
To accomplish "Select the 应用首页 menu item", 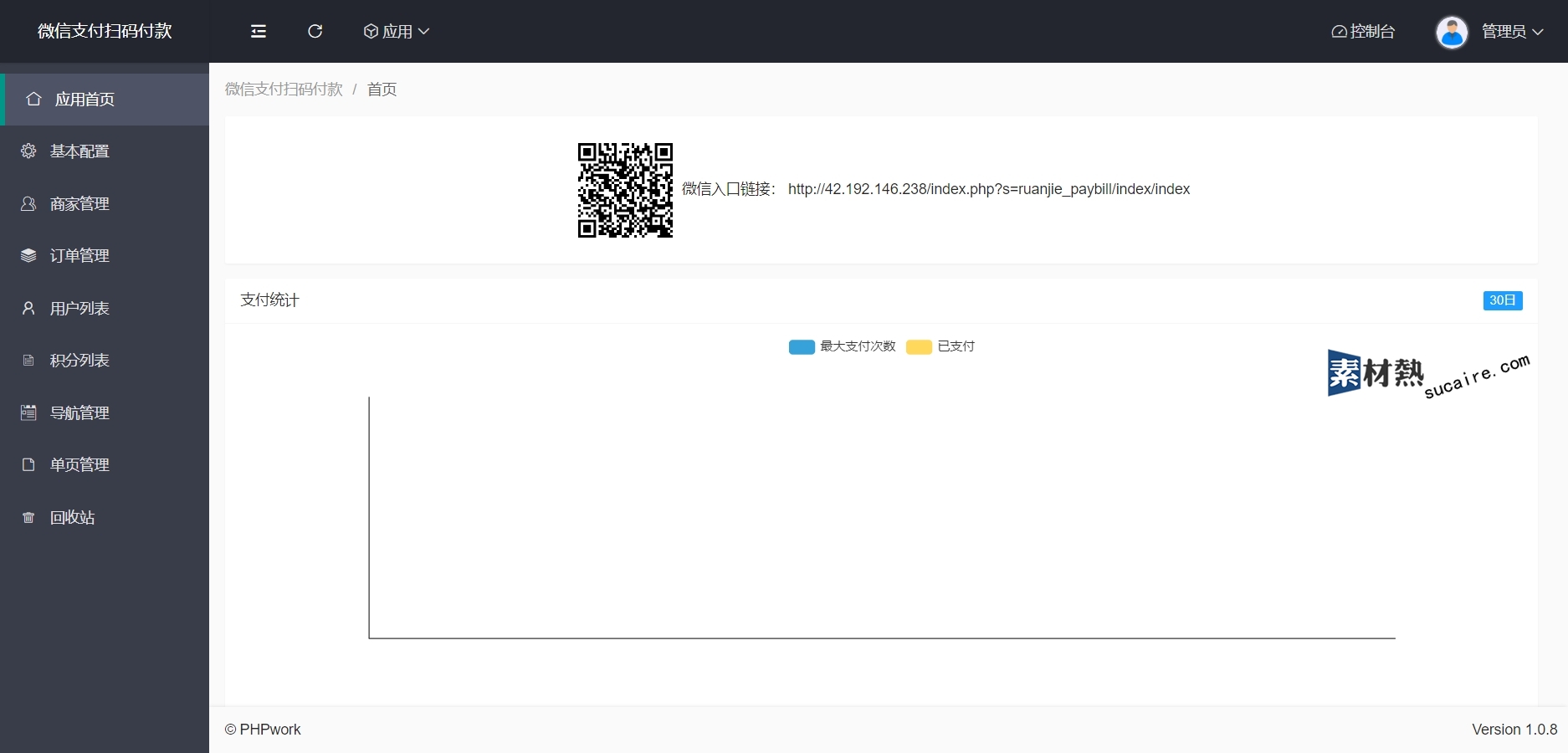I will point(105,100).
